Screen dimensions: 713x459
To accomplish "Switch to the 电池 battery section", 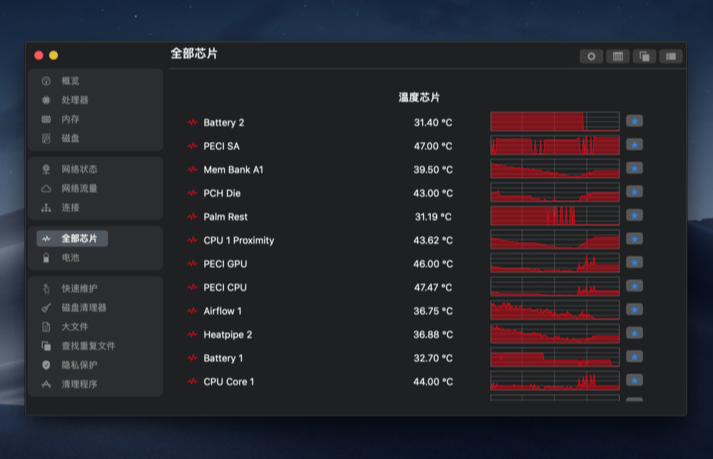I will click(70, 258).
